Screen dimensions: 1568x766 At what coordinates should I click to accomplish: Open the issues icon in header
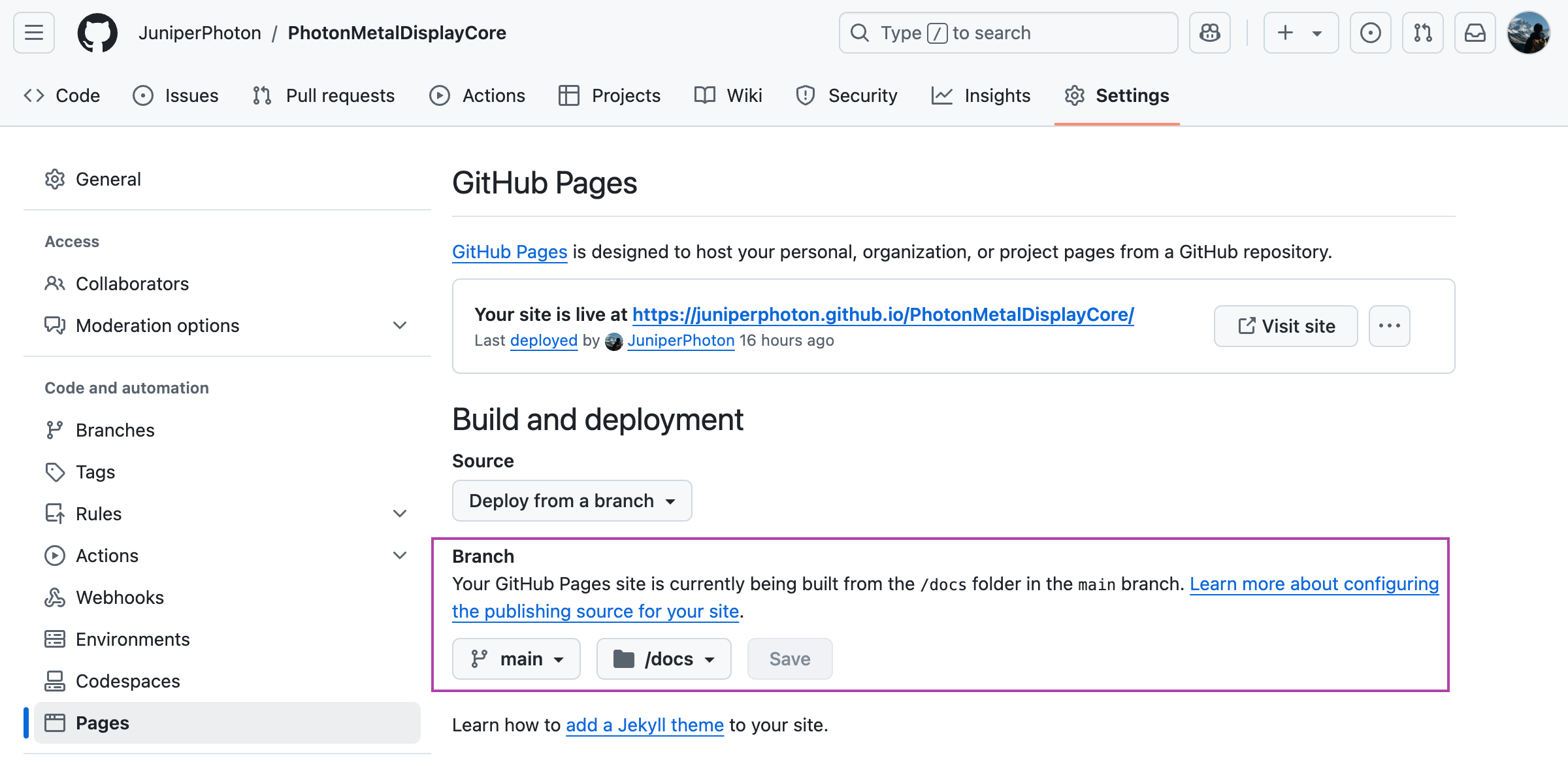1371,33
